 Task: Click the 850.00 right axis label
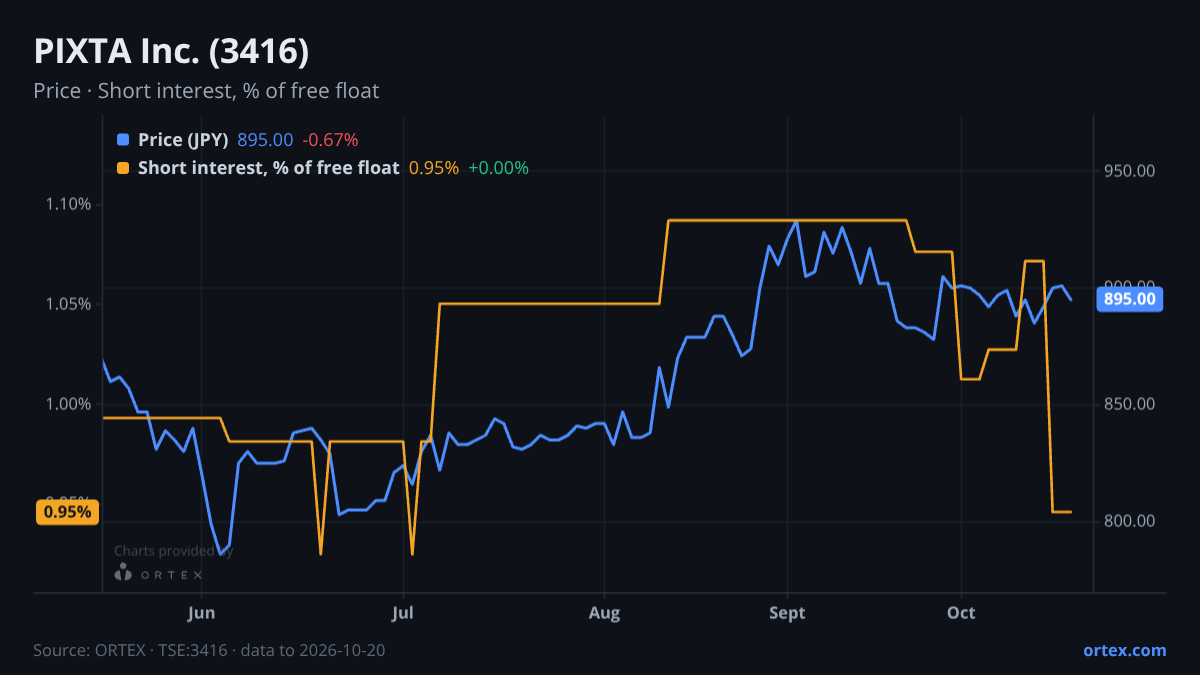pyautogui.click(x=1130, y=404)
